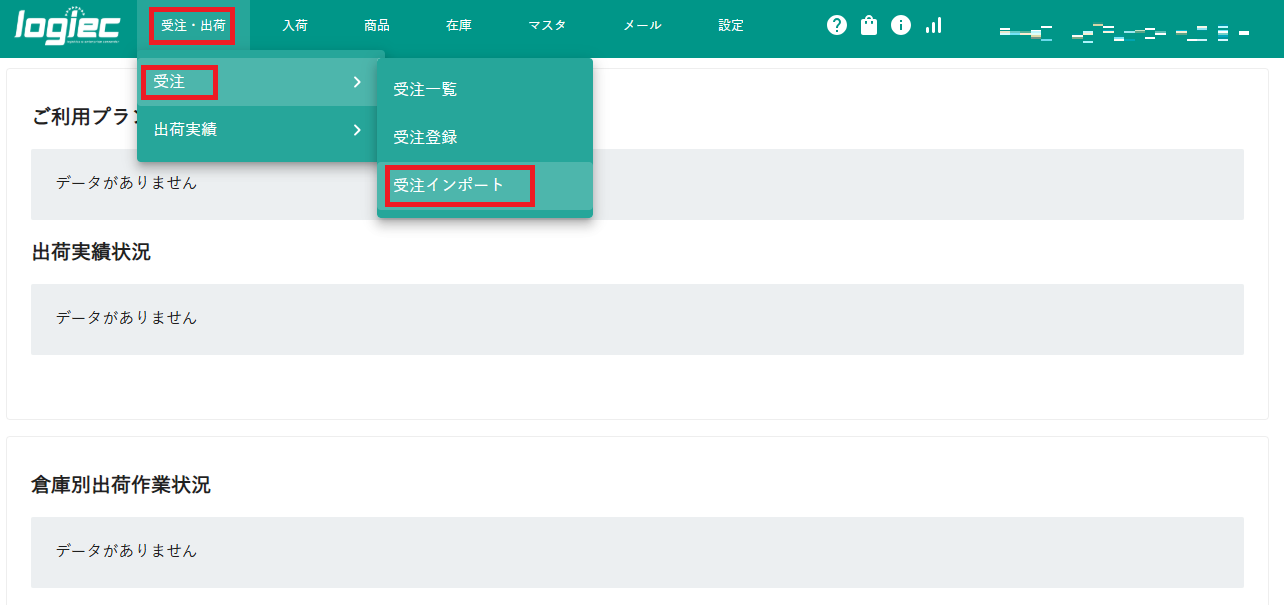This screenshot has height=605, width=1284.
Task: Open the help question mark icon
Action: [x=837, y=25]
